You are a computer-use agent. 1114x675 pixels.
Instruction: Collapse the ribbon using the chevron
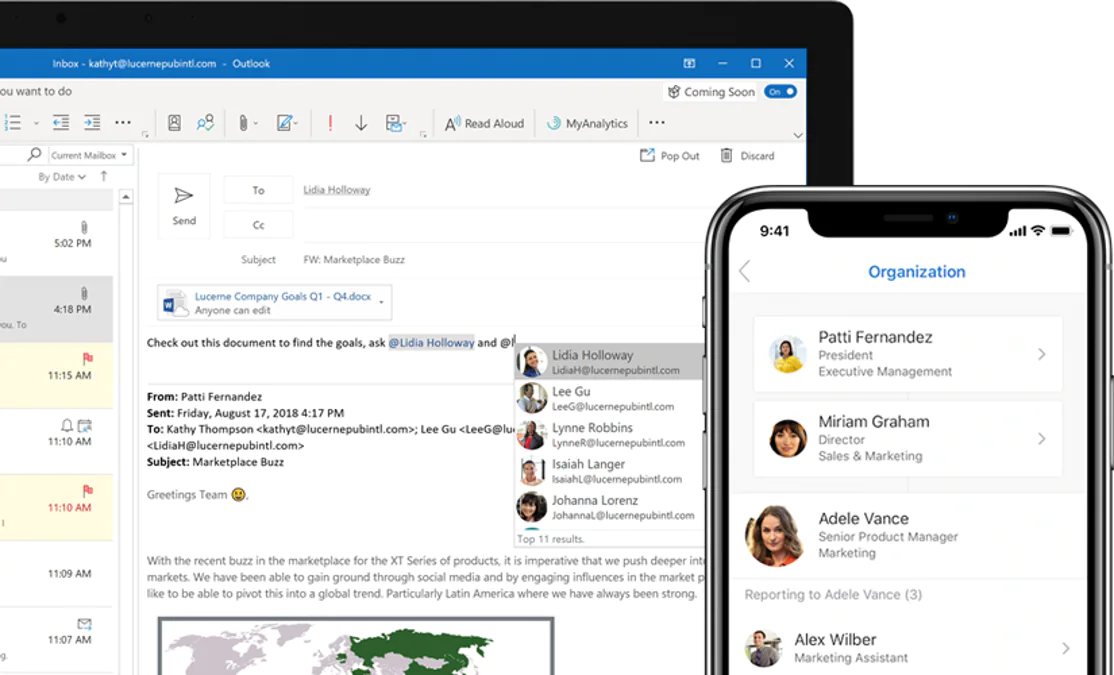pos(798,135)
